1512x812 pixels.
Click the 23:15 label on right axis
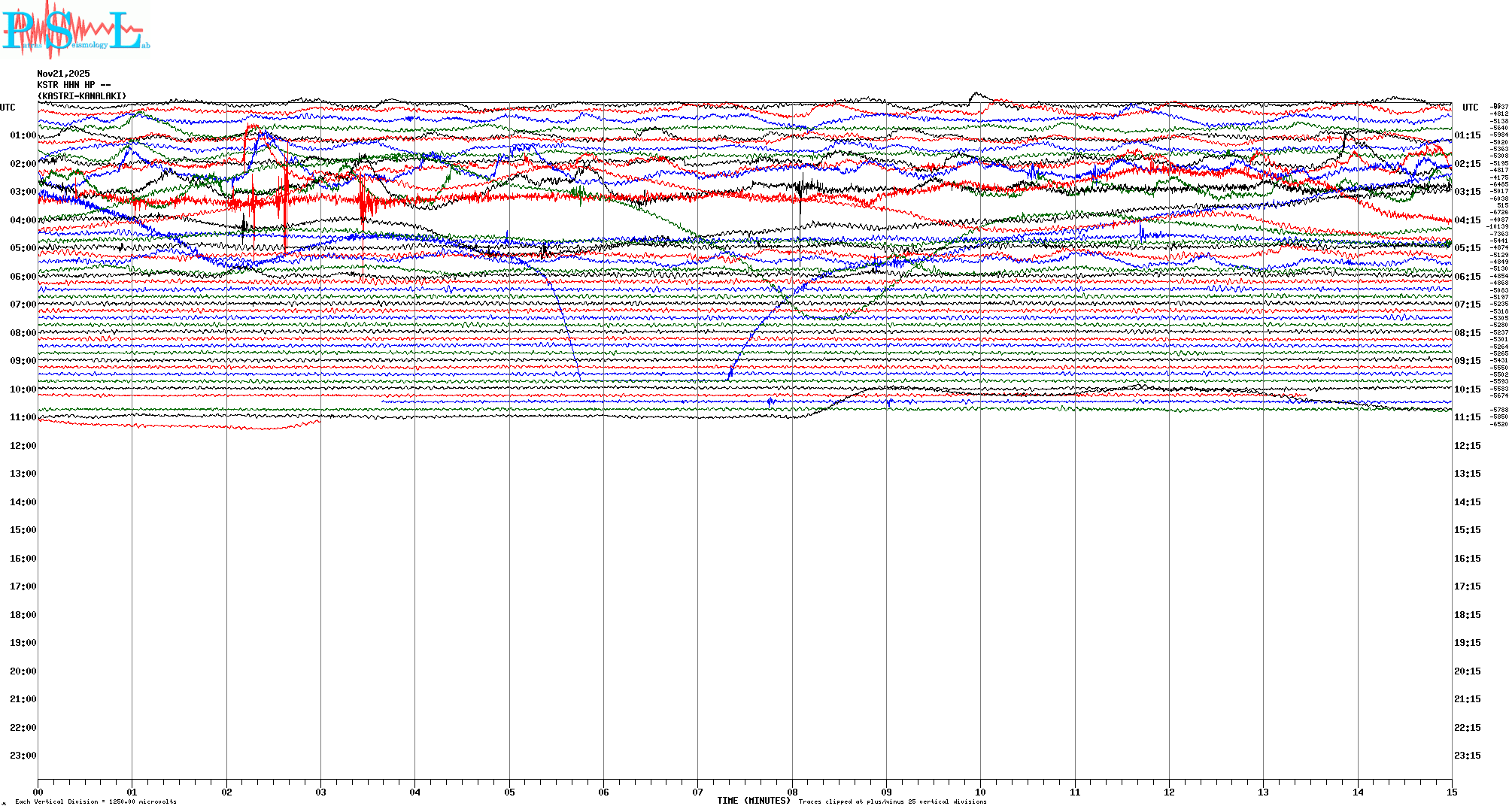click(1467, 756)
